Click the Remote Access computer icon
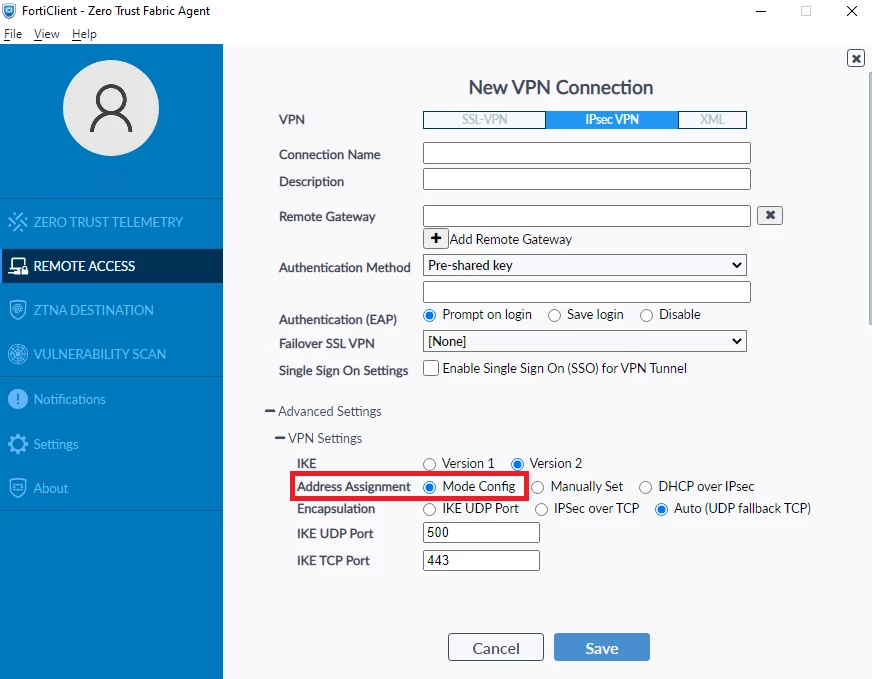 [18, 266]
